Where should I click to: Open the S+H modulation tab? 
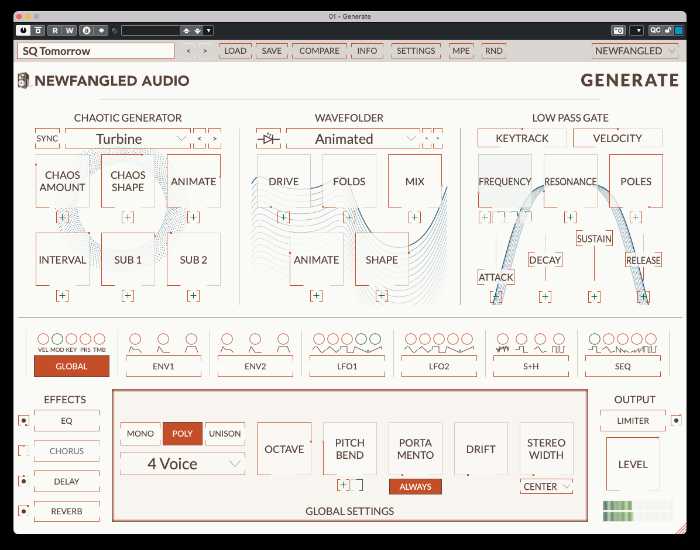[531, 367]
